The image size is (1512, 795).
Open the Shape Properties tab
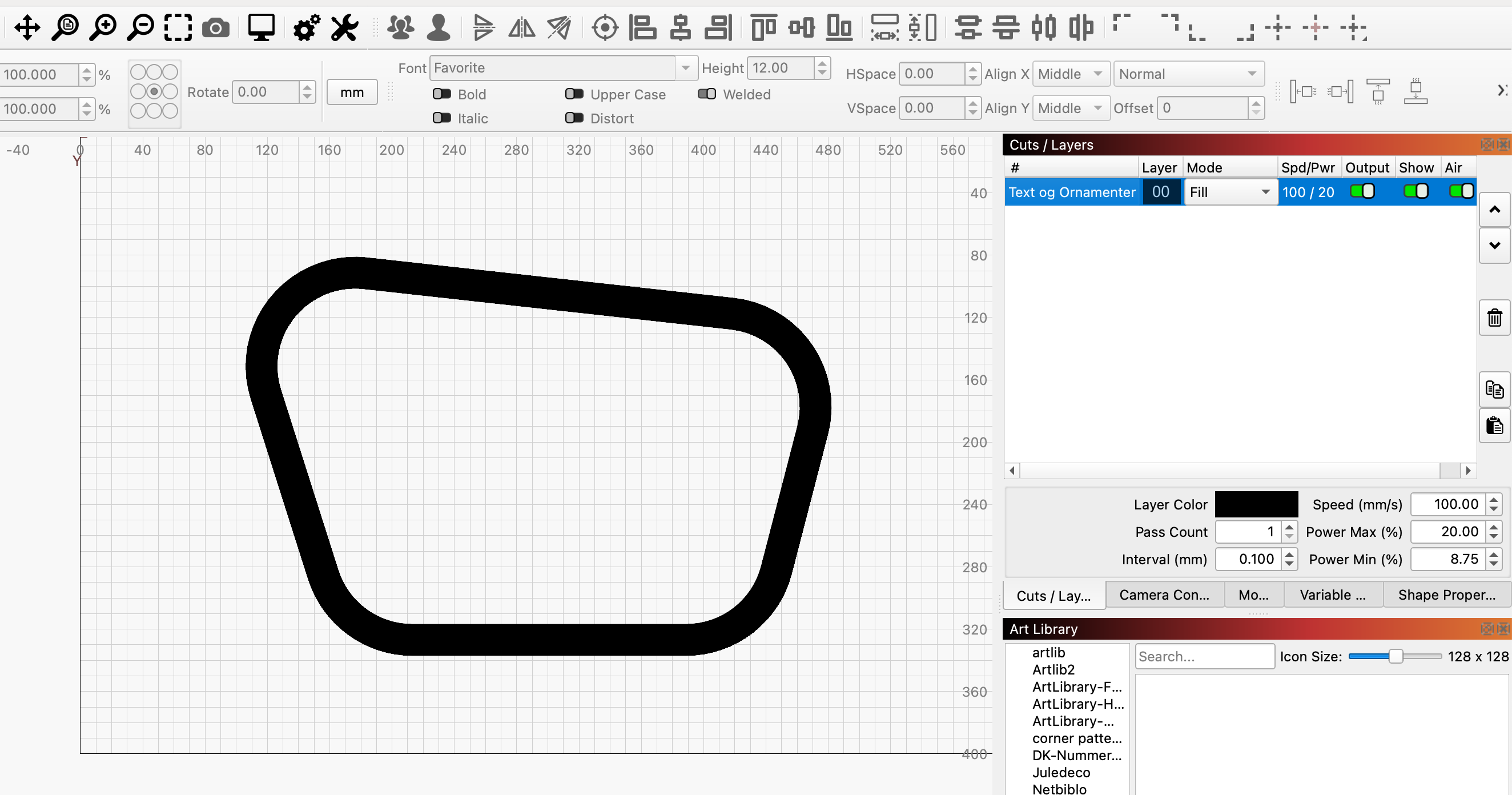[x=1446, y=595]
